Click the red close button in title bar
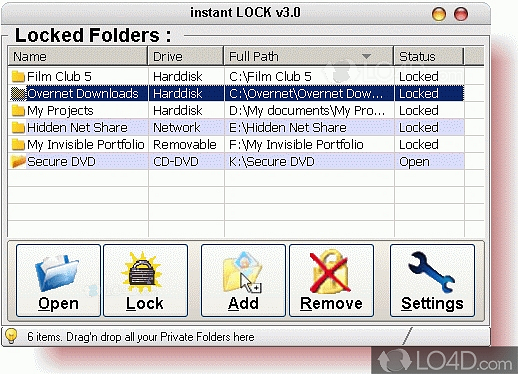The width and height of the screenshot is (518, 374). pyautogui.click(x=461, y=14)
